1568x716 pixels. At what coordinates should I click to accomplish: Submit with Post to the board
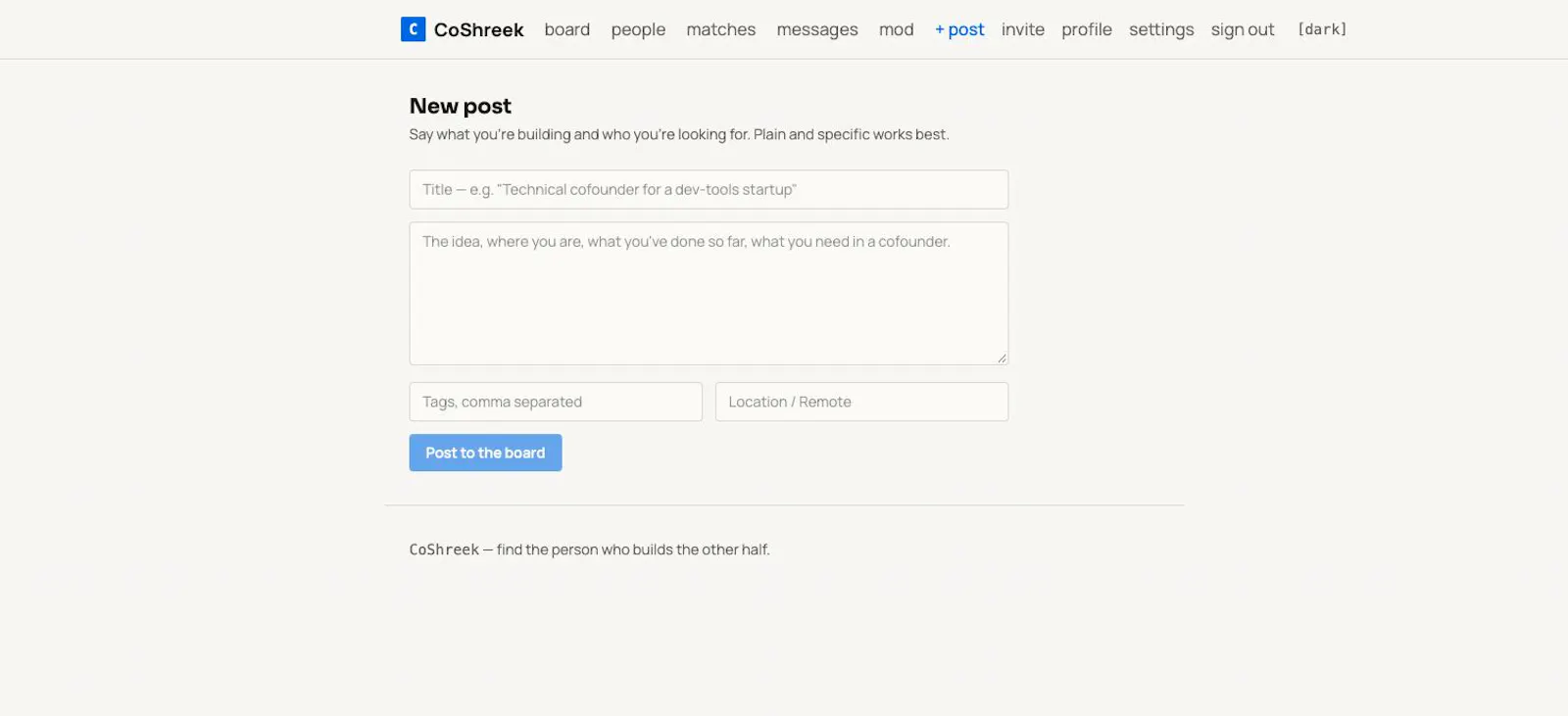(485, 453)
